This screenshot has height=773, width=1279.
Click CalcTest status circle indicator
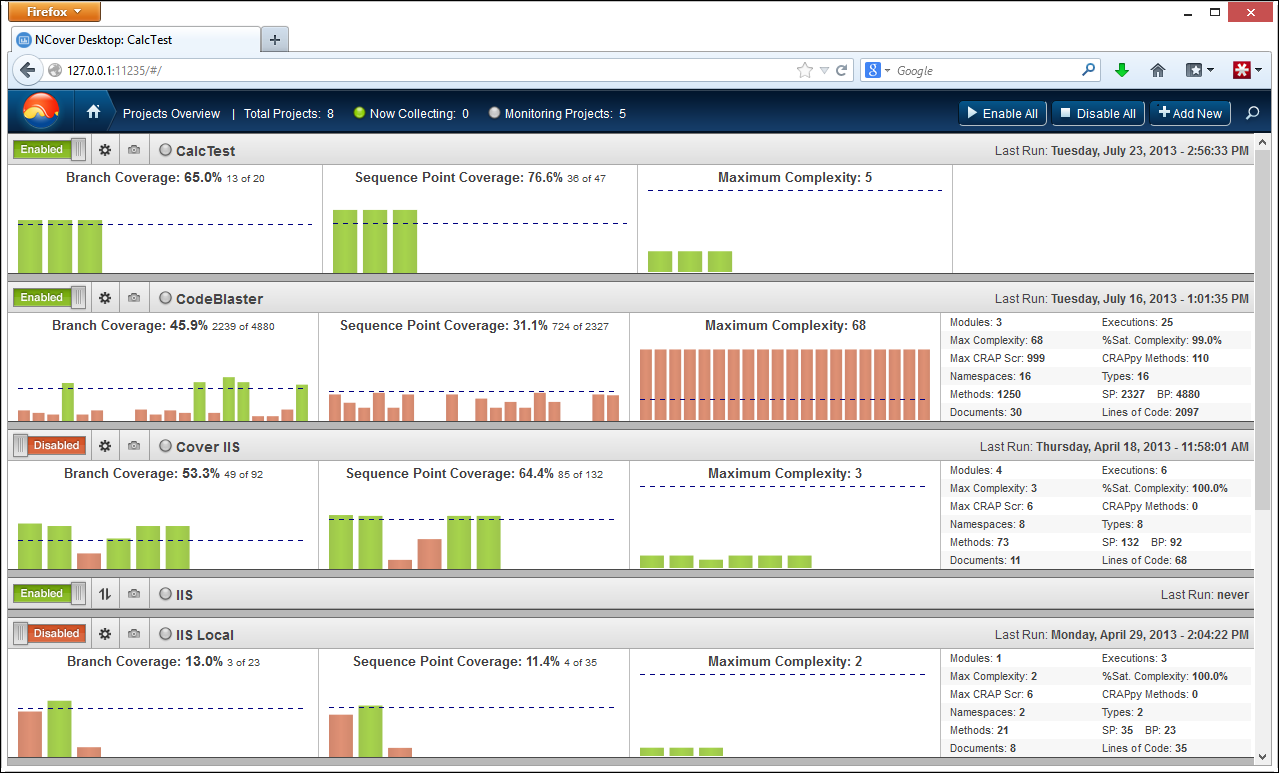click(165, 150)
